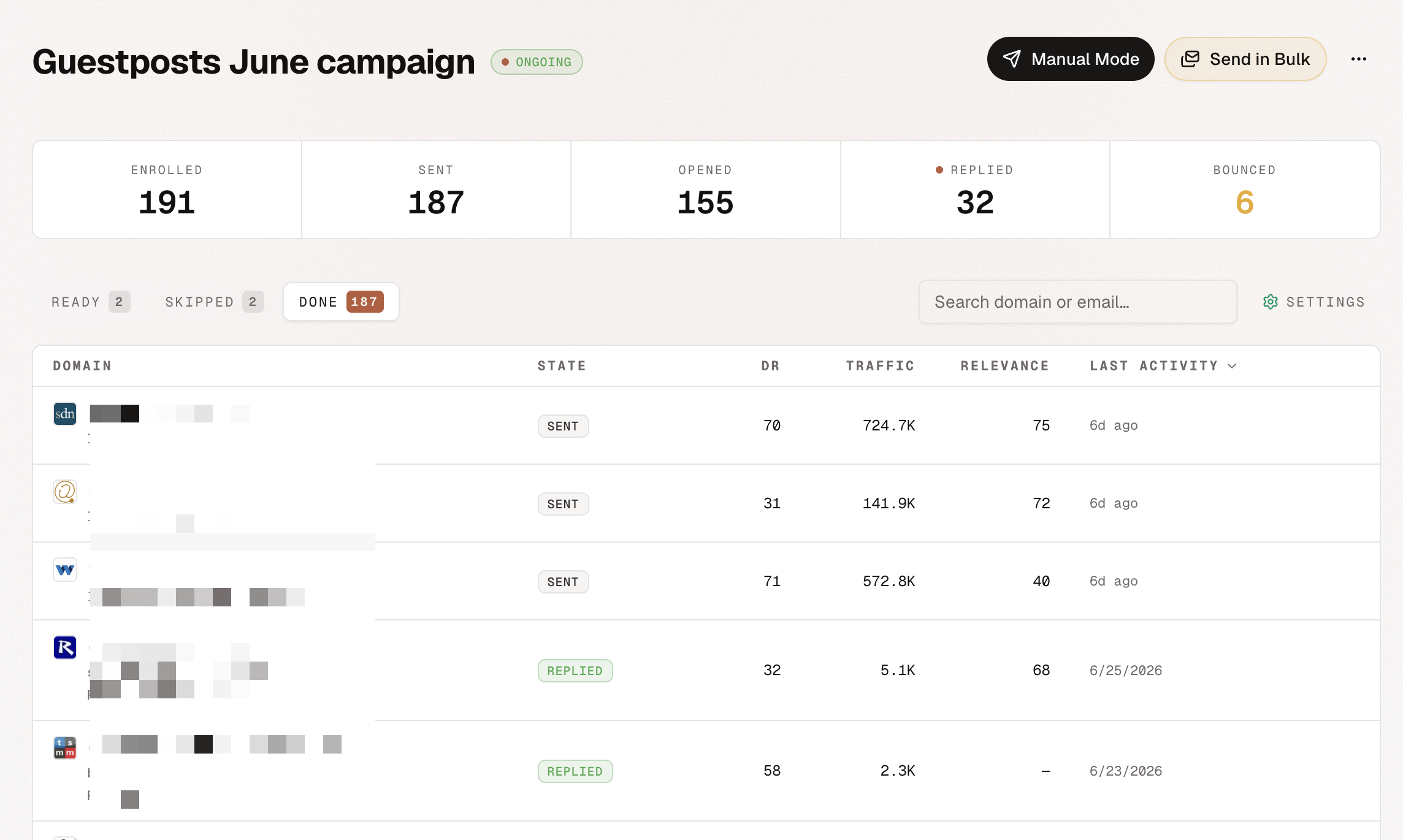
Task: Click the blue R favicon in the fourth row
Action: point(65,647)
